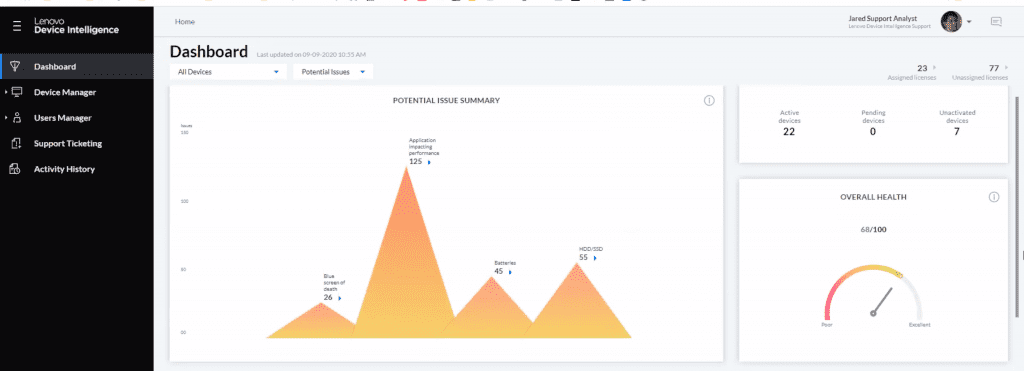Open the Potential Issues dropdown
Viewport: 1024px width, 371px height.
[333, 72]
